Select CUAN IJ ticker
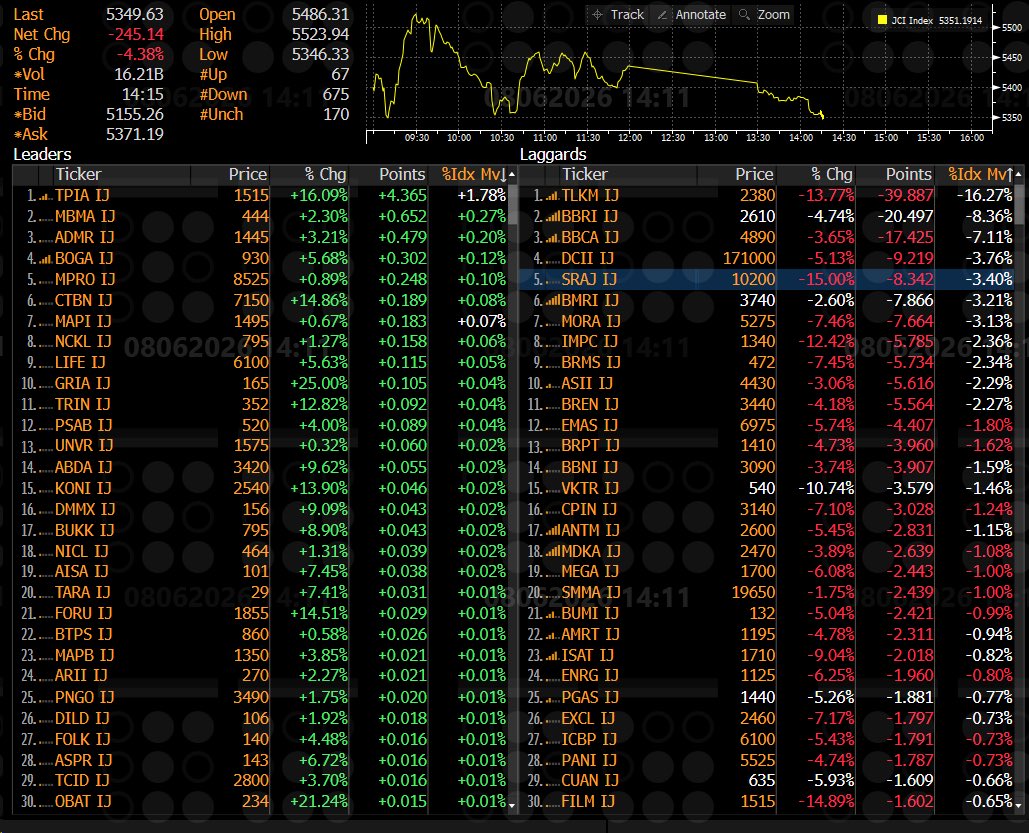The height and width of the screenshot is (833, 1029). [x=590, y=780]
